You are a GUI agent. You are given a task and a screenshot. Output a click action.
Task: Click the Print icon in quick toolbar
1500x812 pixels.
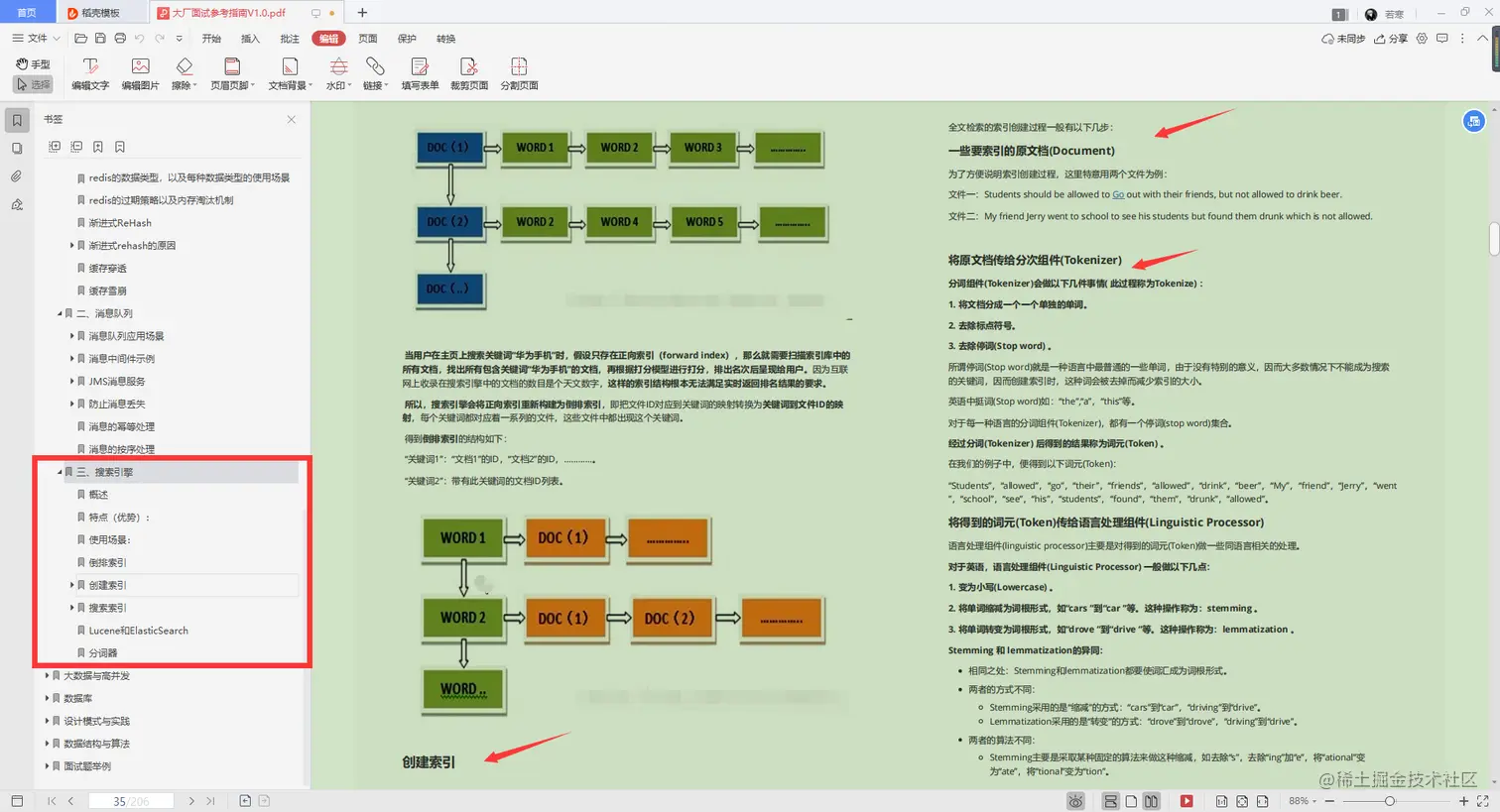[120, 39]
